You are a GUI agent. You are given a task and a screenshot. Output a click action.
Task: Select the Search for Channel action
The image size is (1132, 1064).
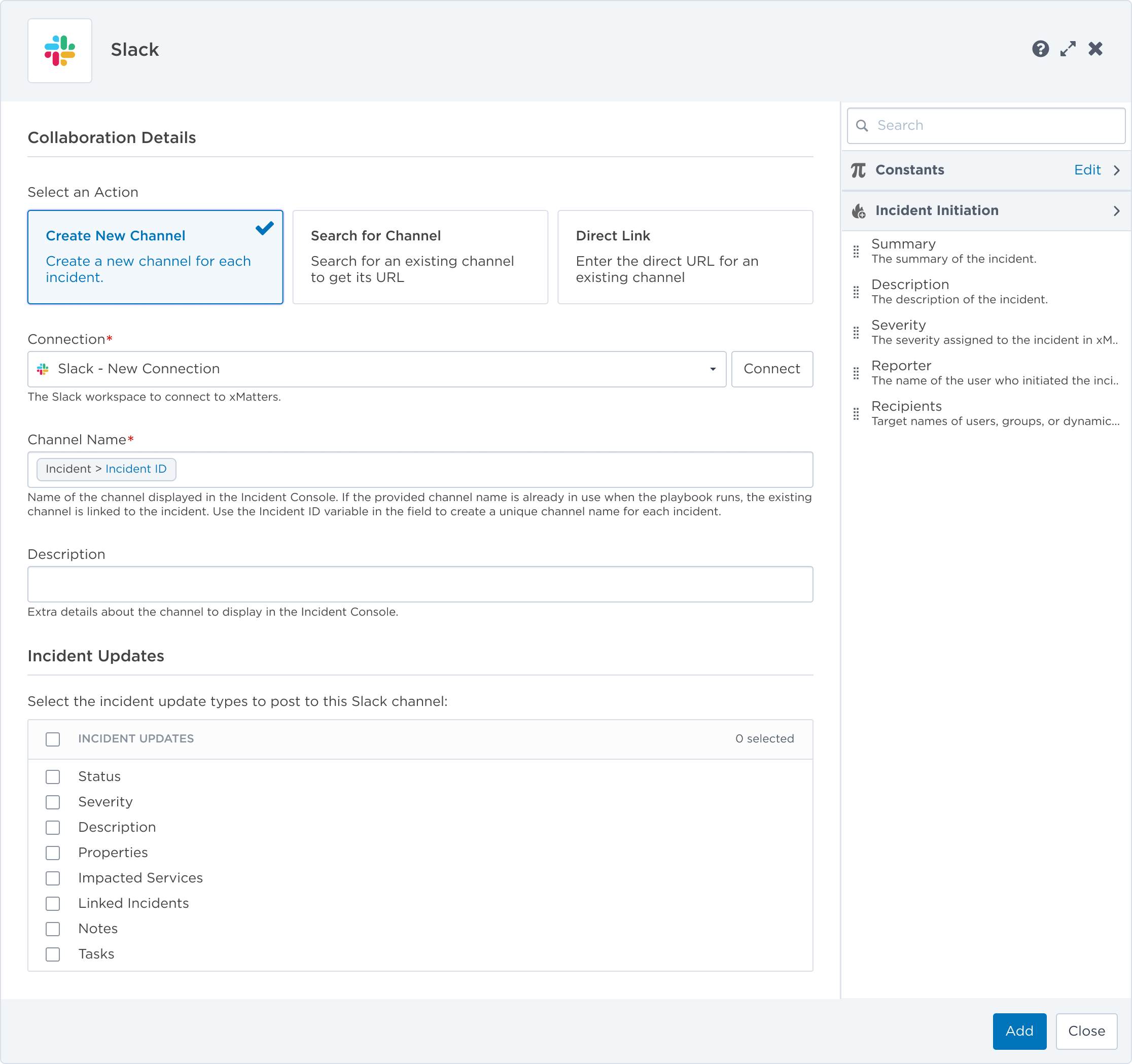coord(420,257)
